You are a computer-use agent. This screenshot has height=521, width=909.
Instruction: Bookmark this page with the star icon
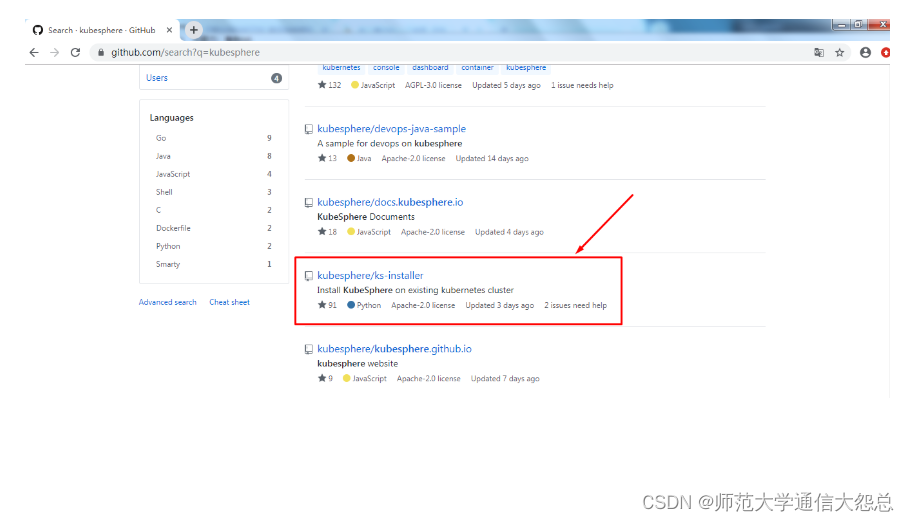point(839,53)
